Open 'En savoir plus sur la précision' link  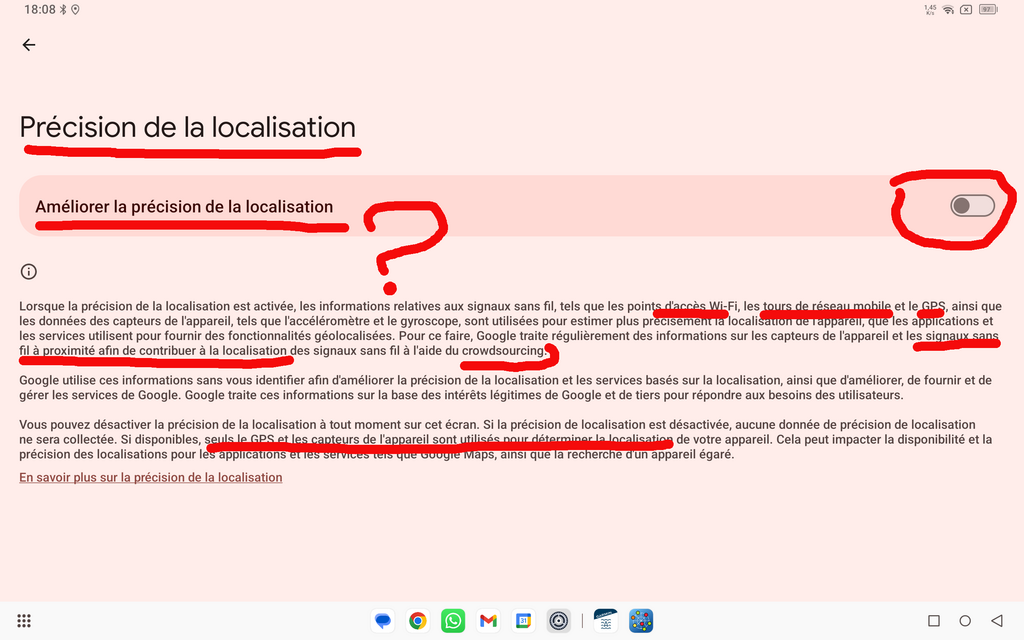(x=151, y=477)
